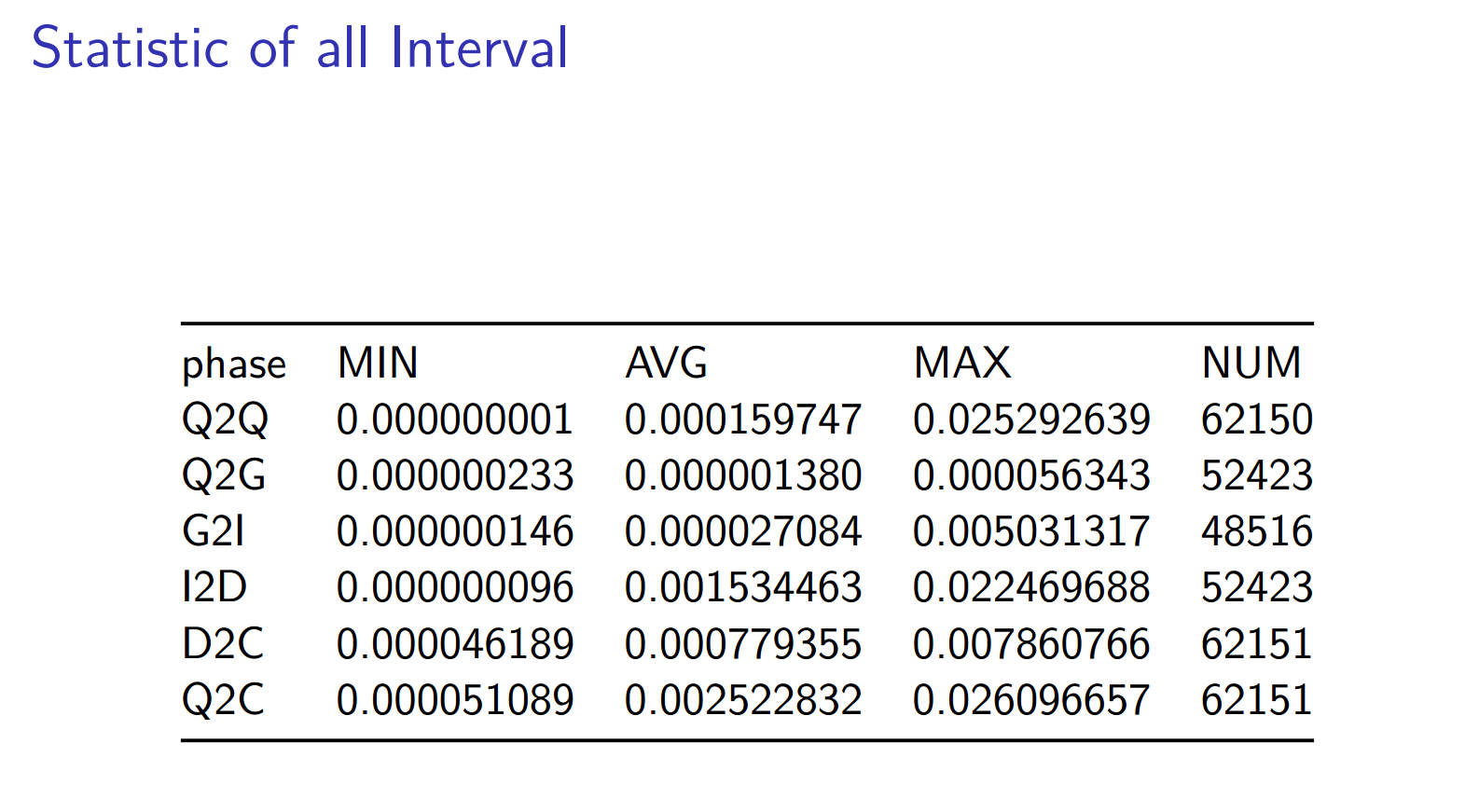The width and height of the screenshot is (1479, 812).
Task: Click the AVG column header
Action: pos(666,363)
